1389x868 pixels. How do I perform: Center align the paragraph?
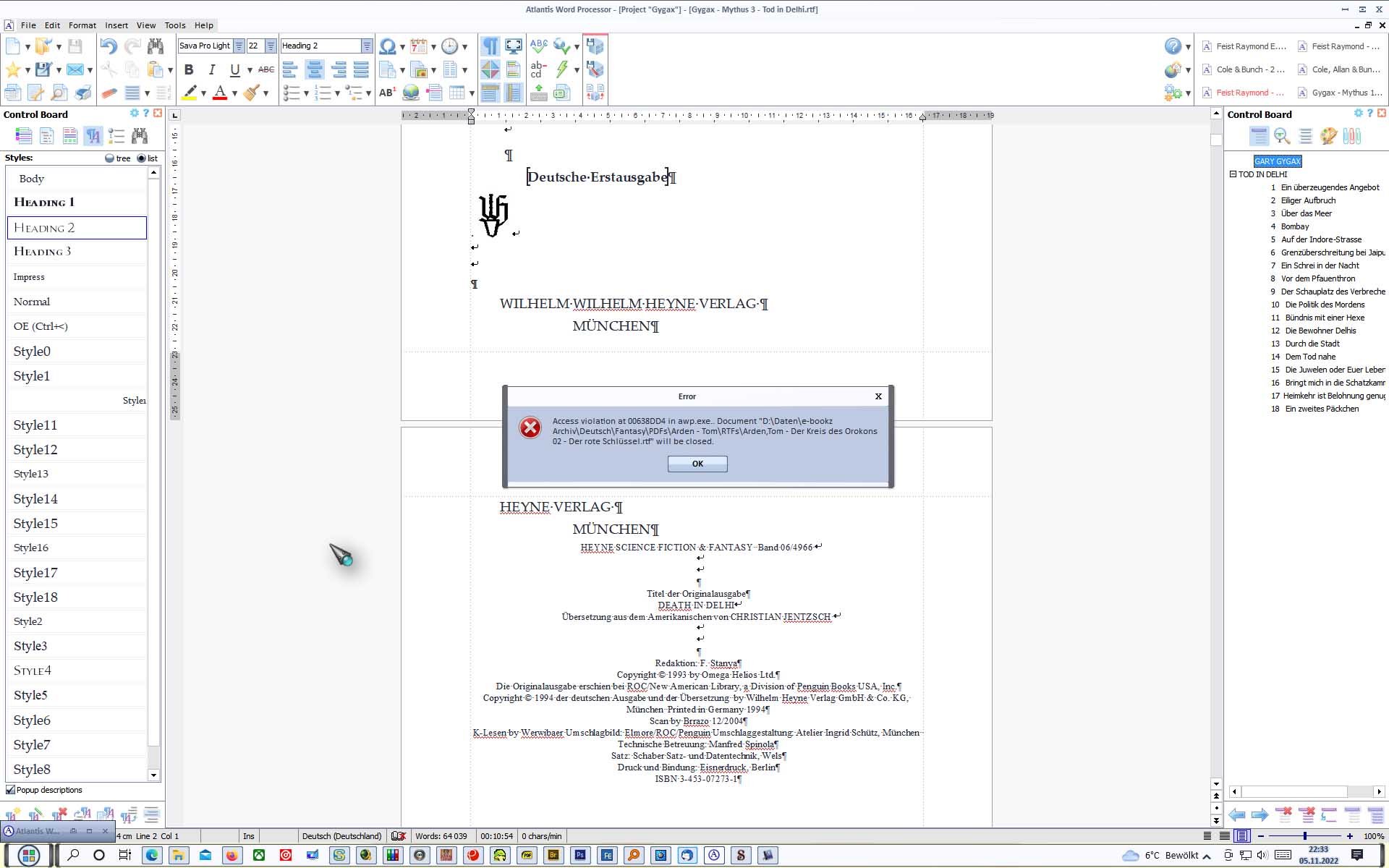314,69
